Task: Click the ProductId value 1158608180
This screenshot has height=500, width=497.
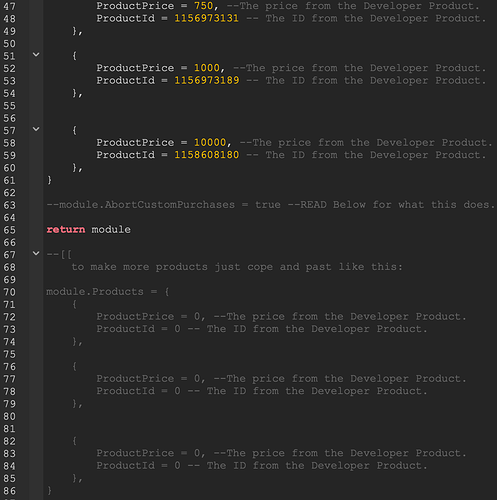Action: pos(207,155)
